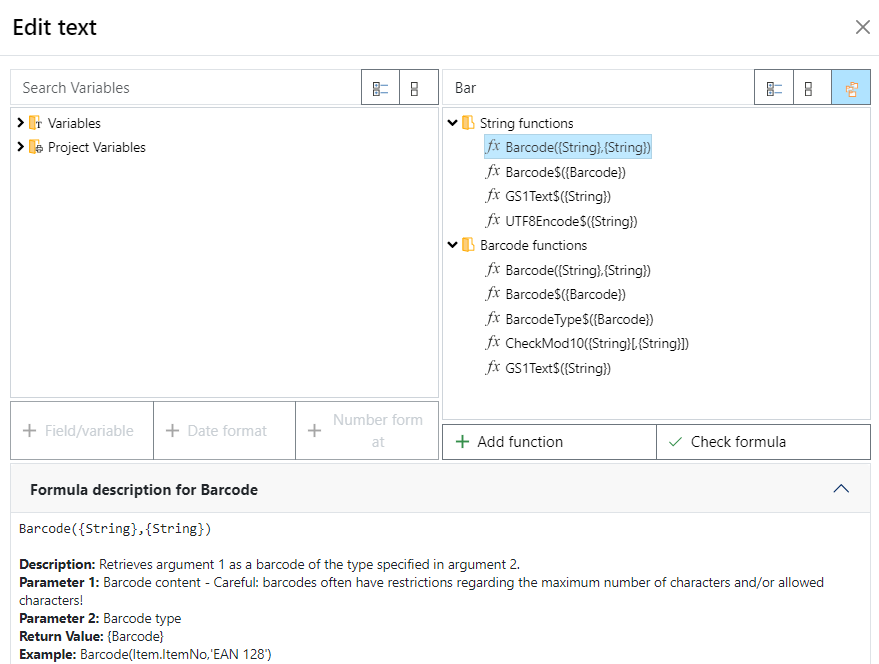
Task: Expand the Variables tree node arrow
Action: (x=21, y=123)
